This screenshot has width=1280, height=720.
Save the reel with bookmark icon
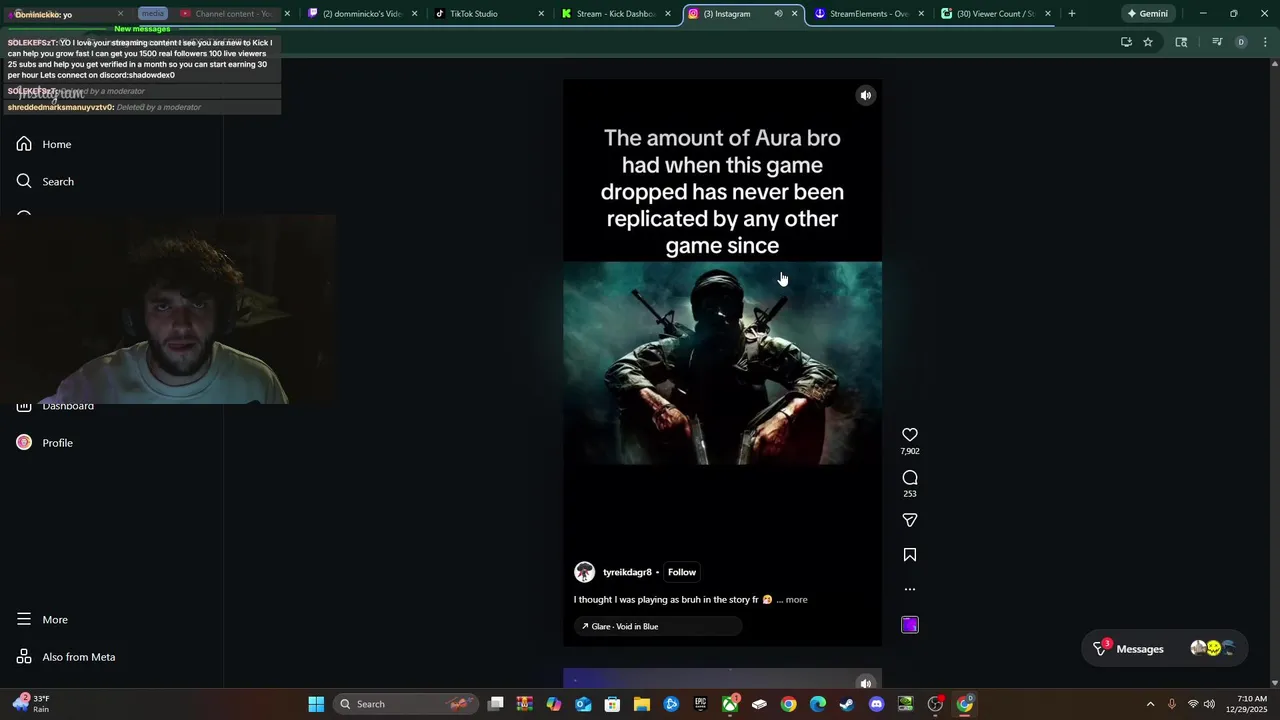(x=910, y=555)
